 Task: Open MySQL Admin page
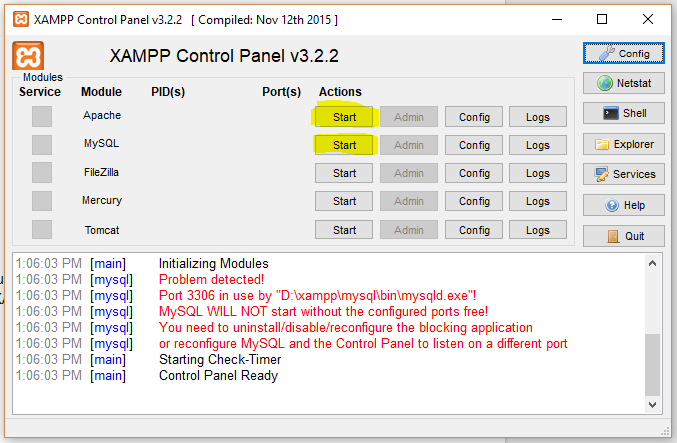pos(408,145)
